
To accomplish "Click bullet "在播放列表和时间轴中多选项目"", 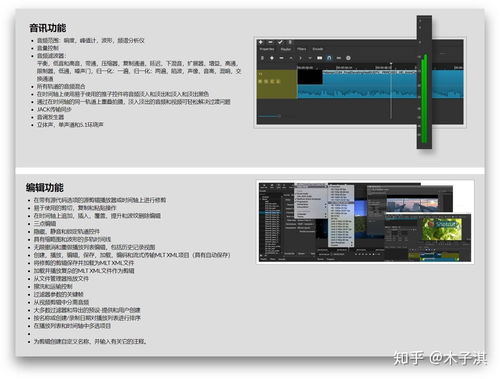I will (x=72, y=326).
